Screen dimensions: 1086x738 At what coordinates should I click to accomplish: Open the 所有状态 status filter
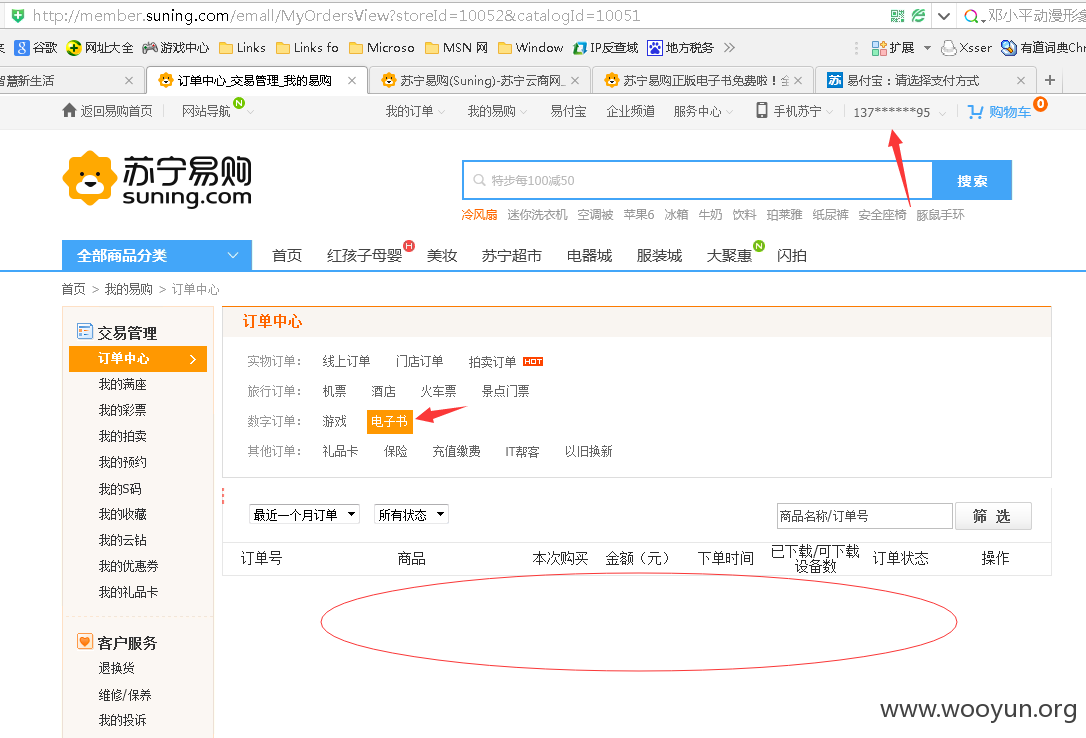(411, 514)
